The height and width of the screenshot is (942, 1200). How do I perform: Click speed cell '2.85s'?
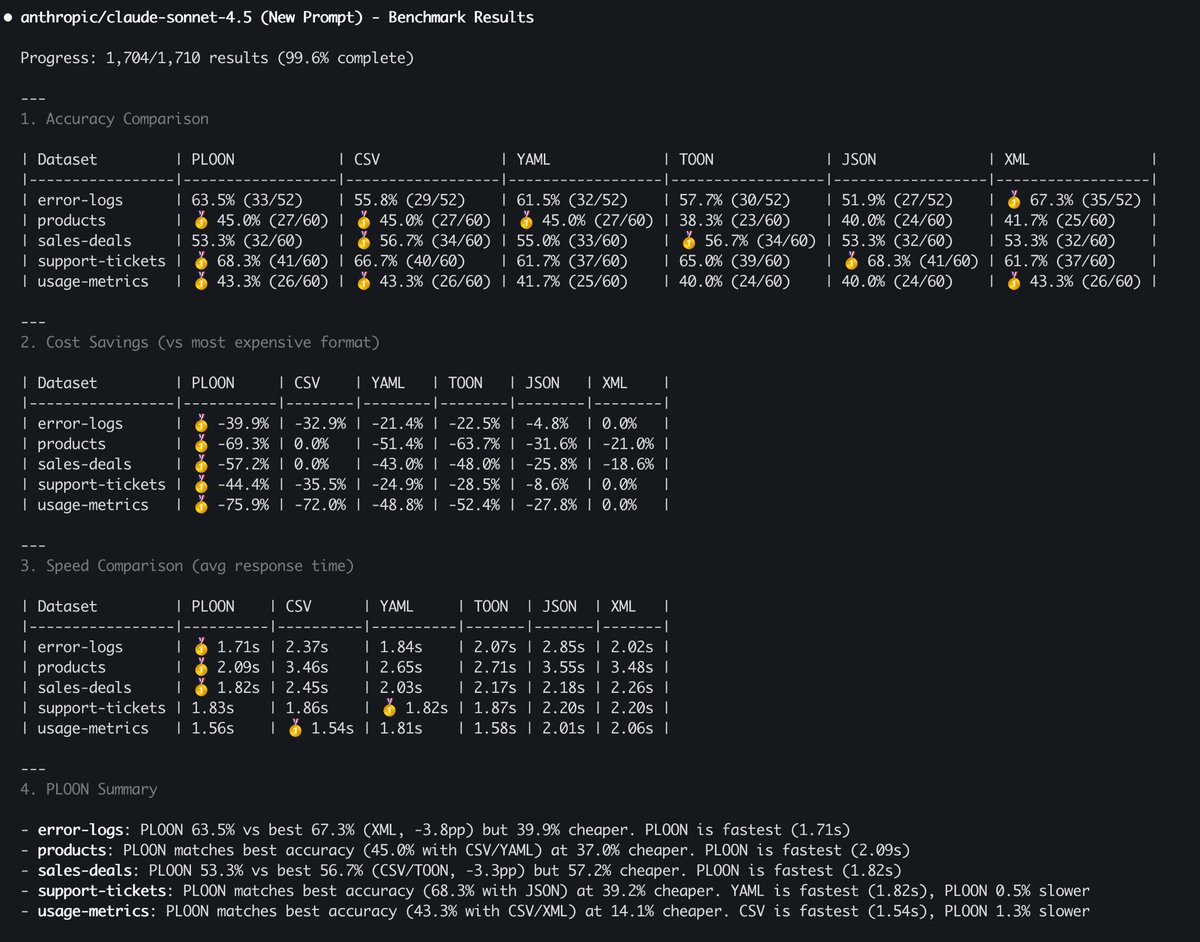(564, 647)
